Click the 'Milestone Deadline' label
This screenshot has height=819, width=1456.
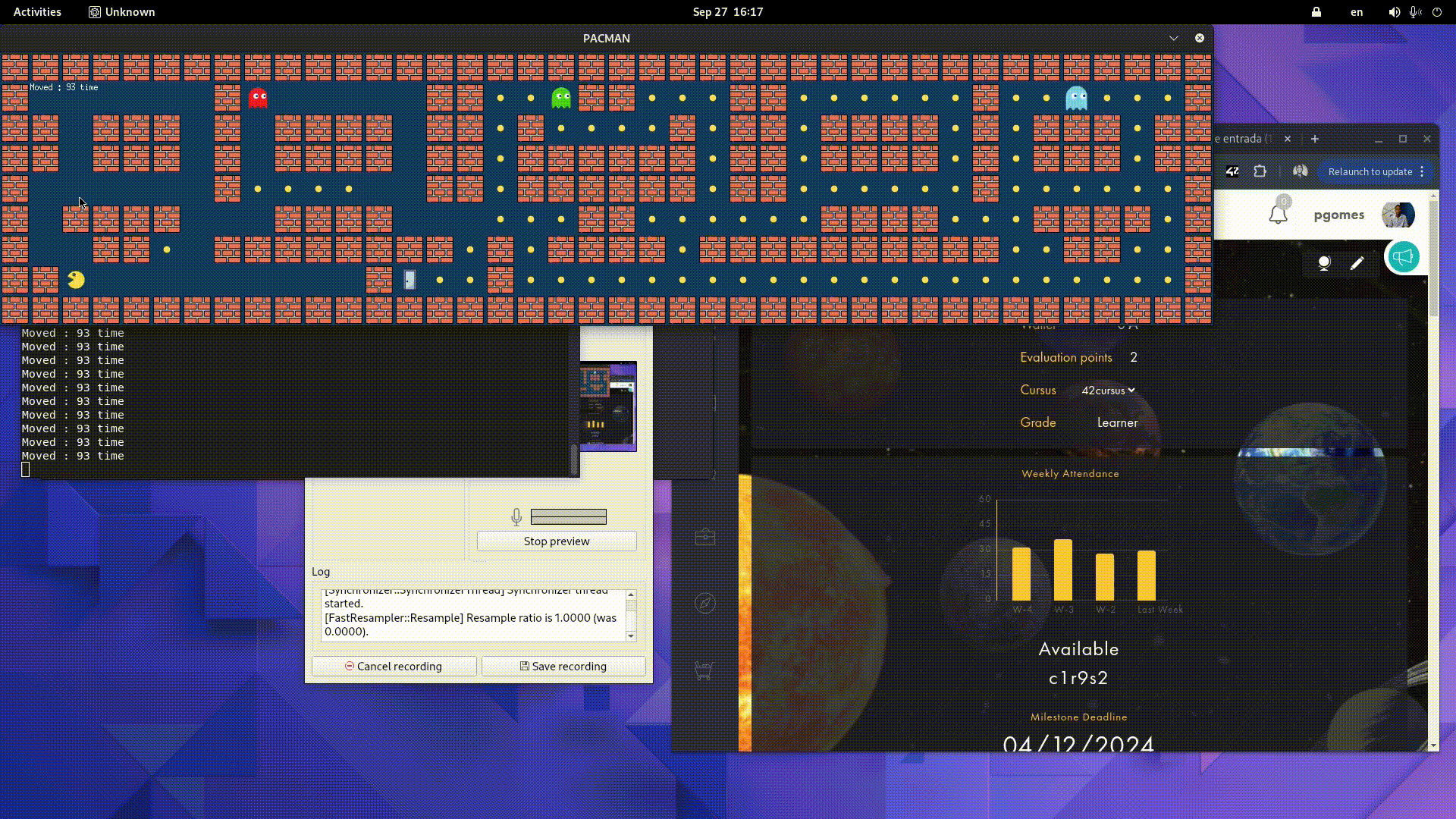point(1078,717)
